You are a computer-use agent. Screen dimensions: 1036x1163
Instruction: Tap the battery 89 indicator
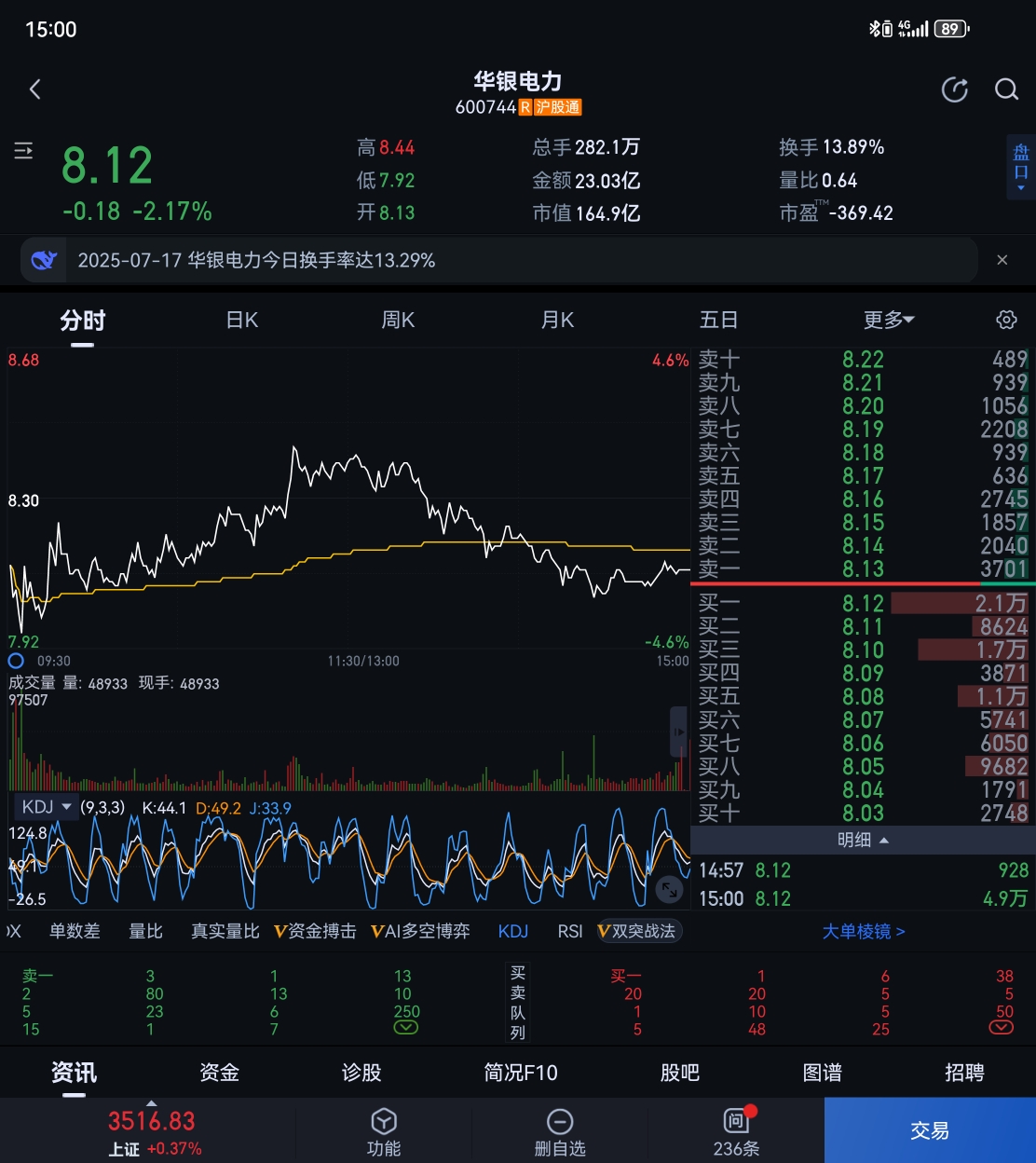tap(951, 29)
